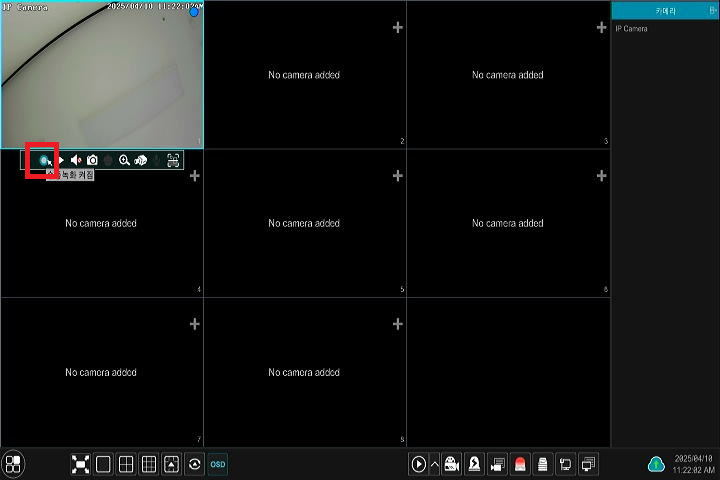Select the single-window layout
The width and height of the screenshot is (720, 480).
coord(103,464)
